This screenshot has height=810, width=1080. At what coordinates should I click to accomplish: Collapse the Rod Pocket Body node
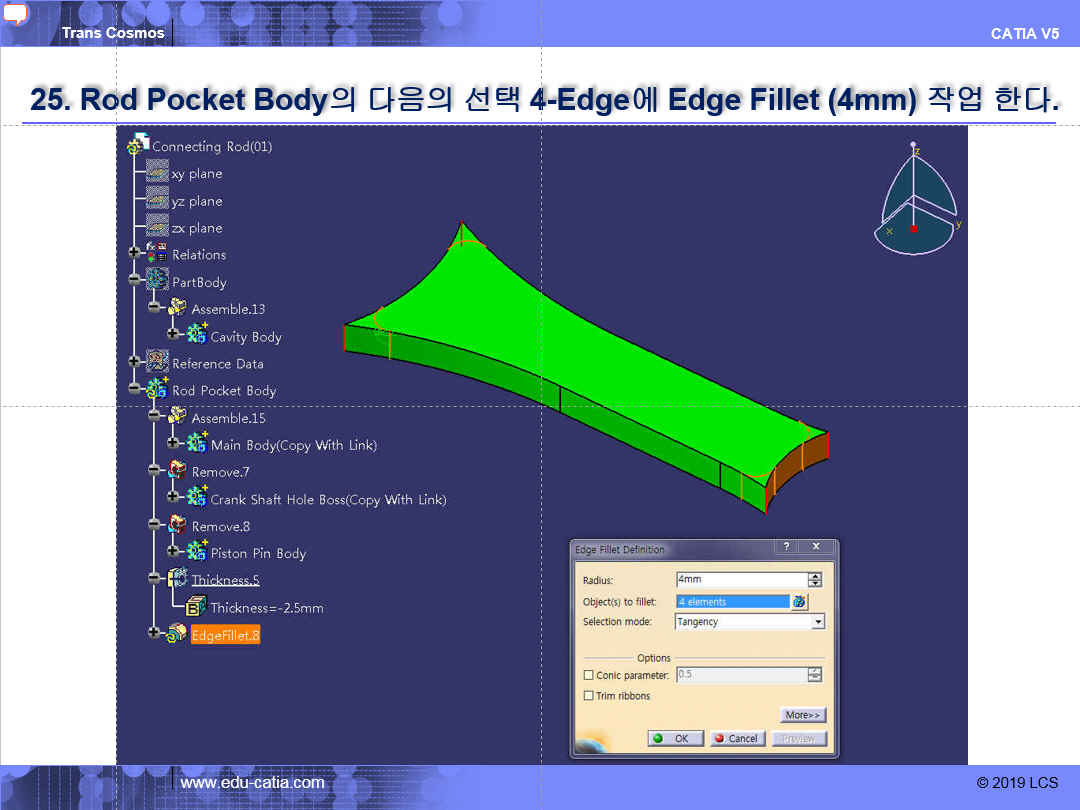(x=134, y=390)
